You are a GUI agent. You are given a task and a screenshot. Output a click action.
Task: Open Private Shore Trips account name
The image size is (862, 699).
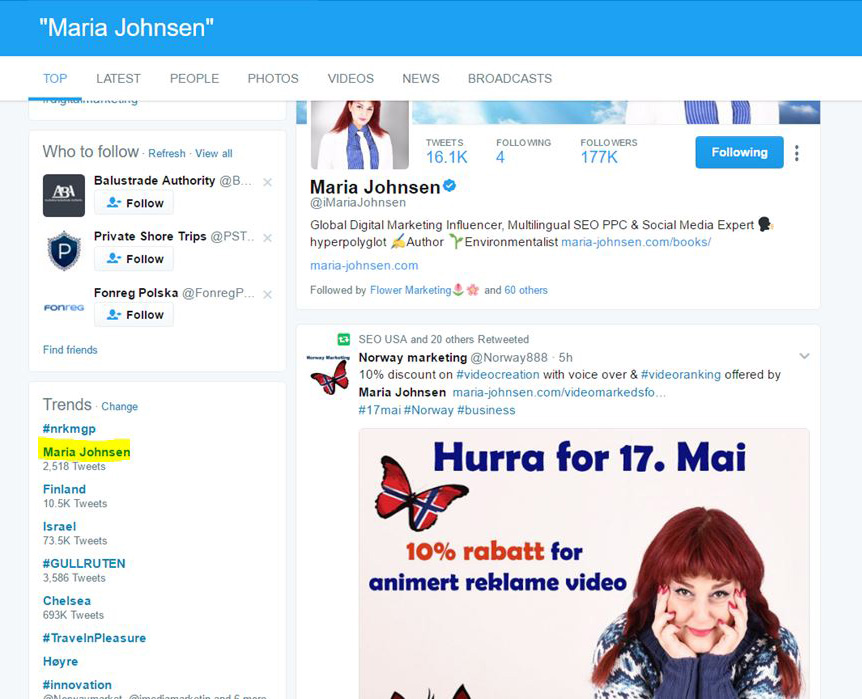tap(150, 236)
